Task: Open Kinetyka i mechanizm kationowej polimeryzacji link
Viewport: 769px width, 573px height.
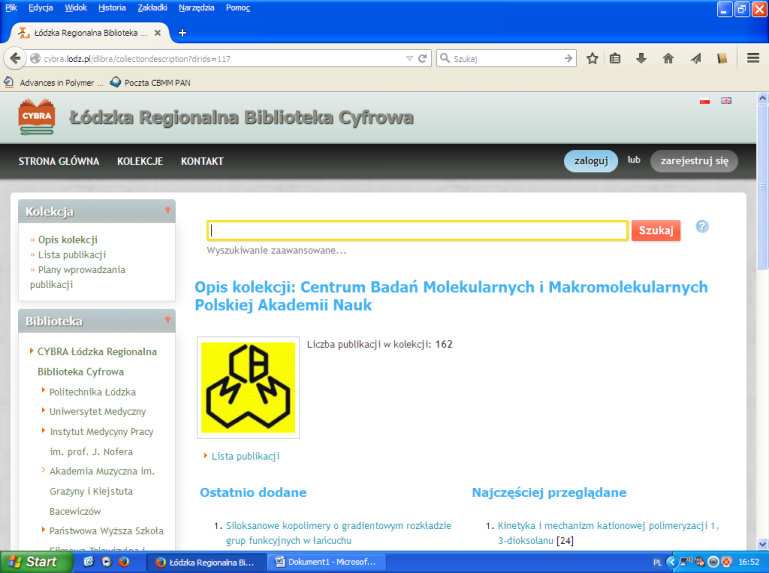Action: coord(608,533)
